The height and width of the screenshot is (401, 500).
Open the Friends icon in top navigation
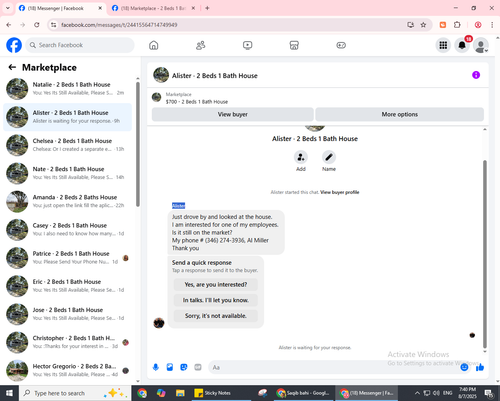click(201, 45)
